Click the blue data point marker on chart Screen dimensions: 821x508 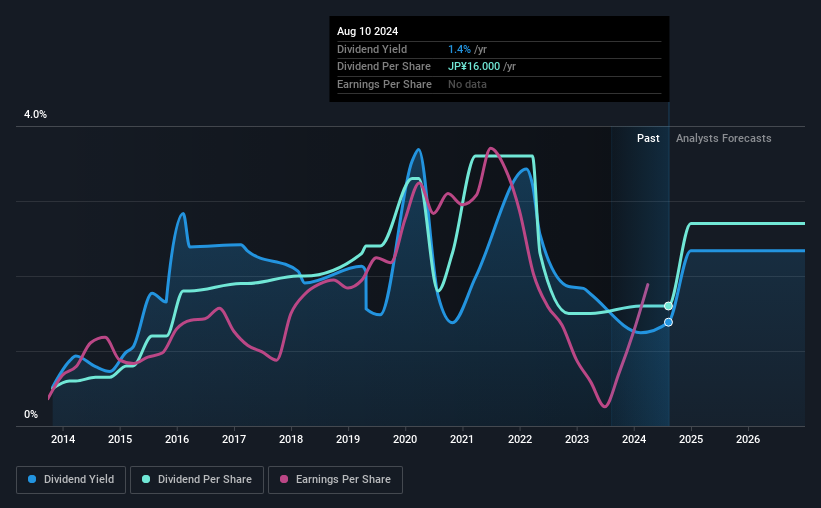(668, 322)
